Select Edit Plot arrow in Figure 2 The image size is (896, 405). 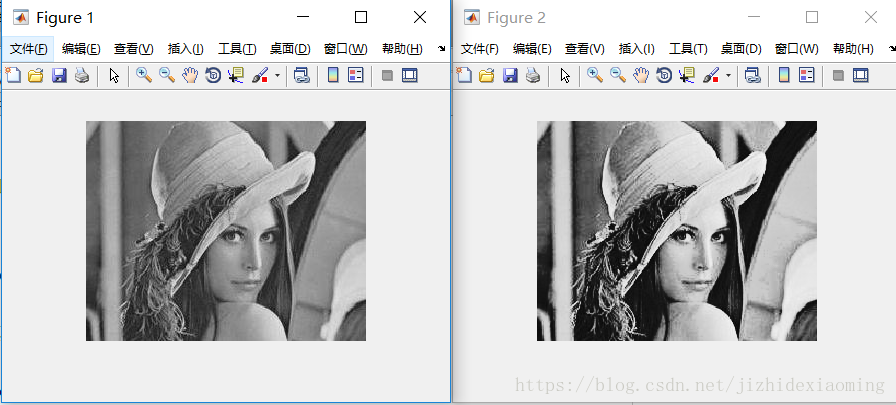click(565, 75)
